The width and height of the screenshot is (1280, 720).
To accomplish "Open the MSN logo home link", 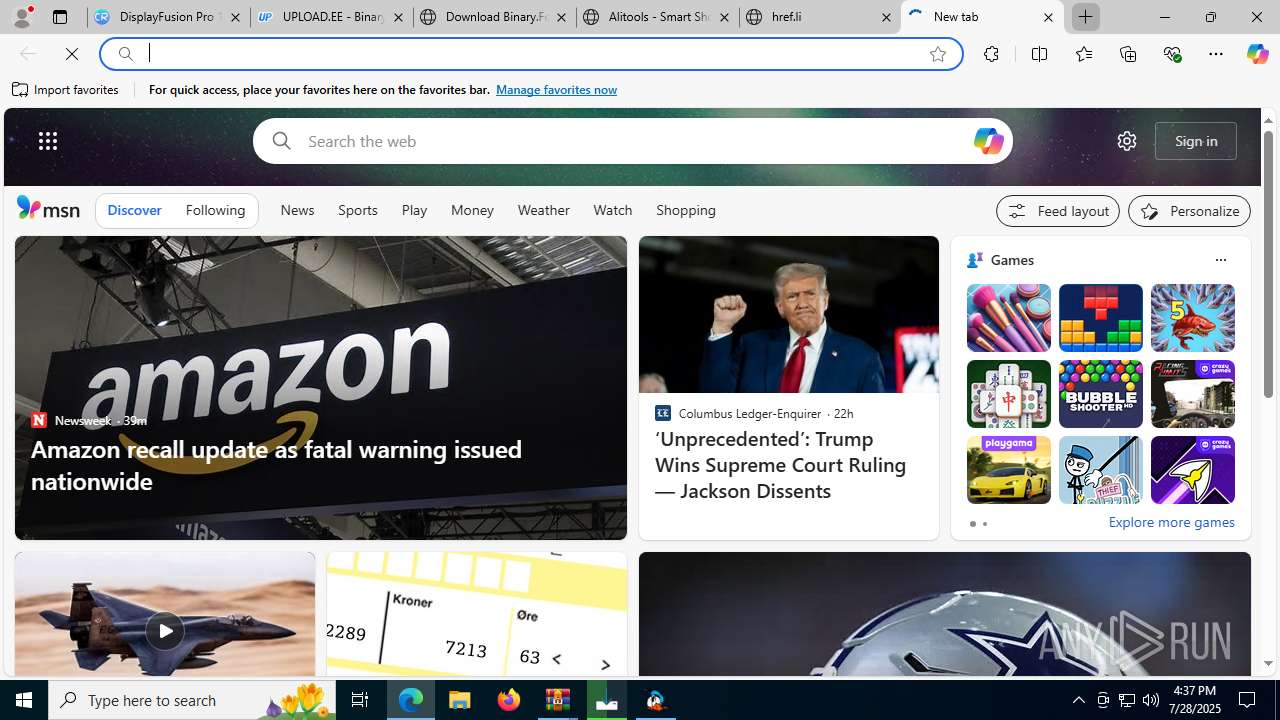I will 48,208.
